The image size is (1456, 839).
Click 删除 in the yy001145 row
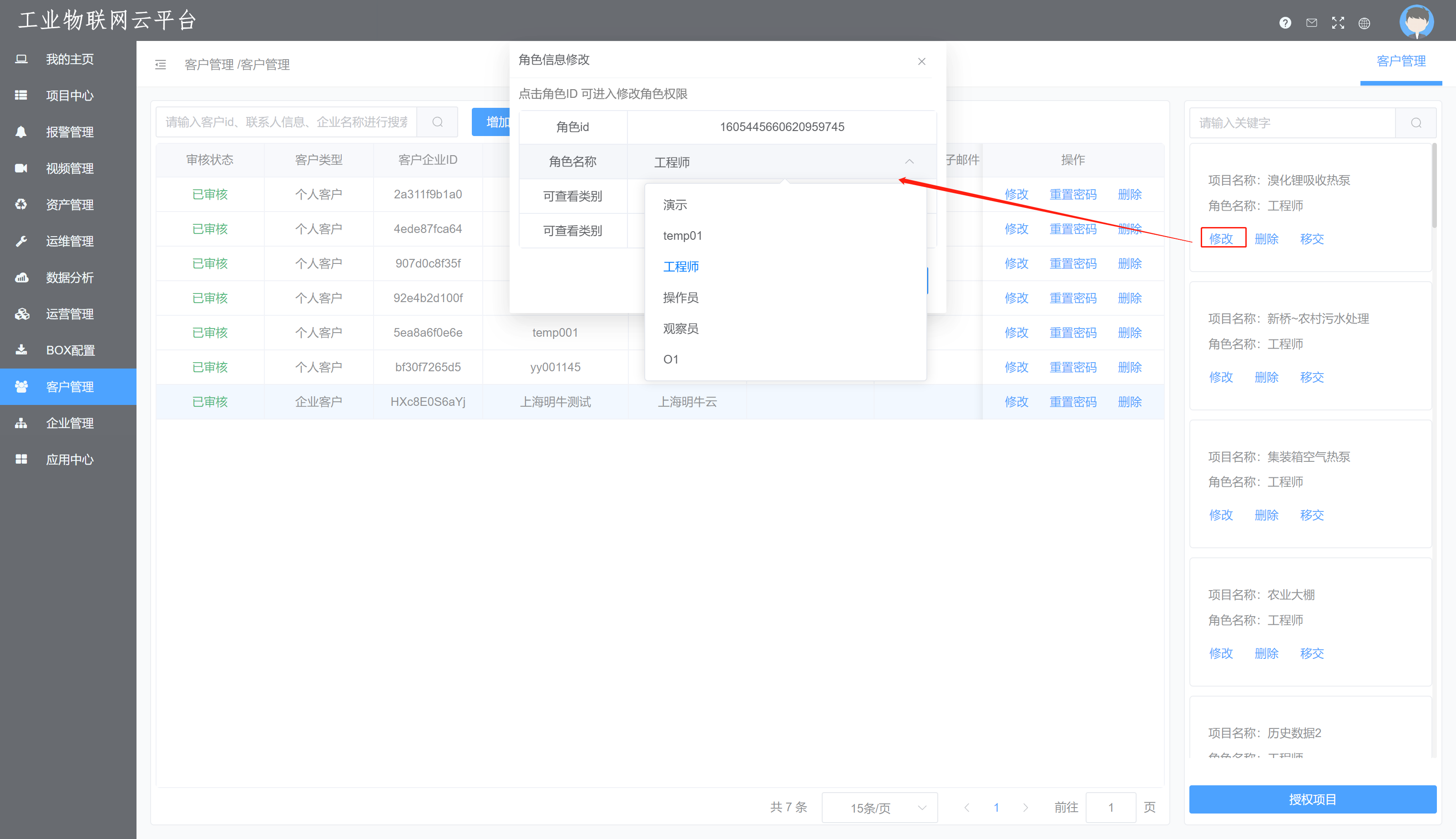point(1129,367)
